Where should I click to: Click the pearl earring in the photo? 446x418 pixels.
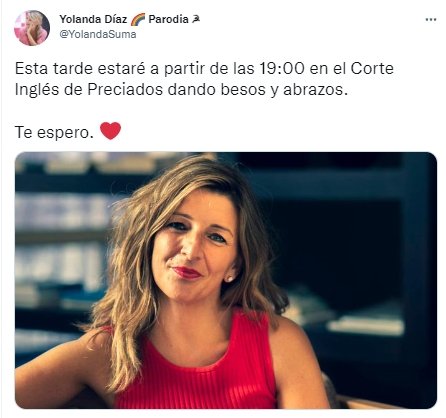click(229, 279)
